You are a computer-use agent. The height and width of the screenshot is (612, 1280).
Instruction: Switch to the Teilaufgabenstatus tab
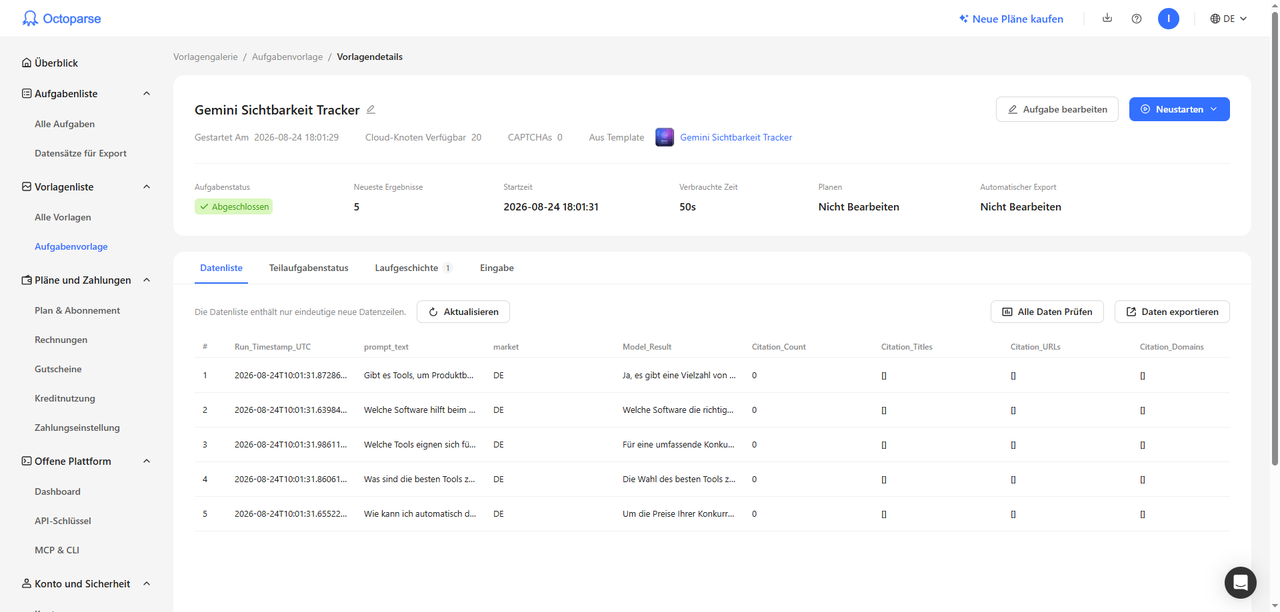(x=309, y=268)
